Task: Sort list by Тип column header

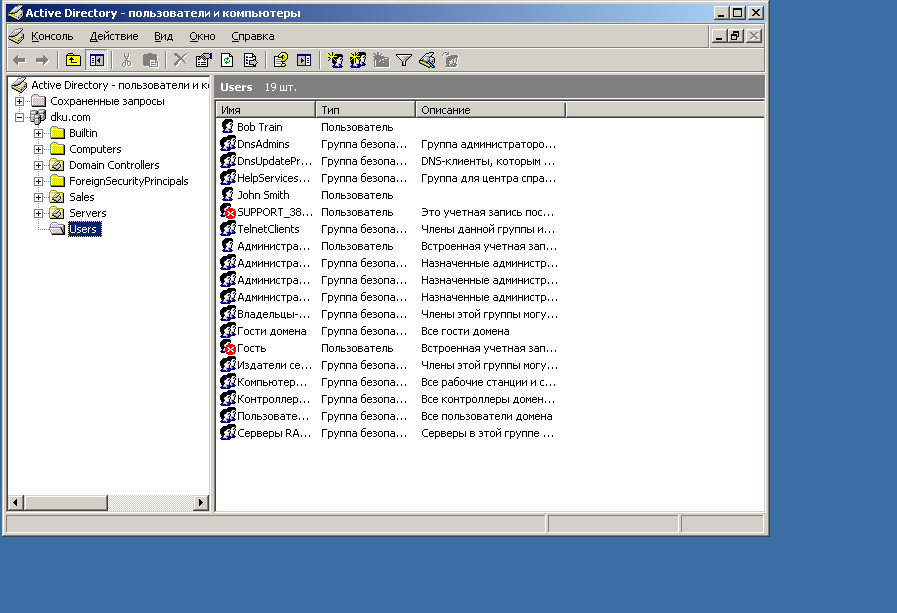Action: [x=366, y=110]
